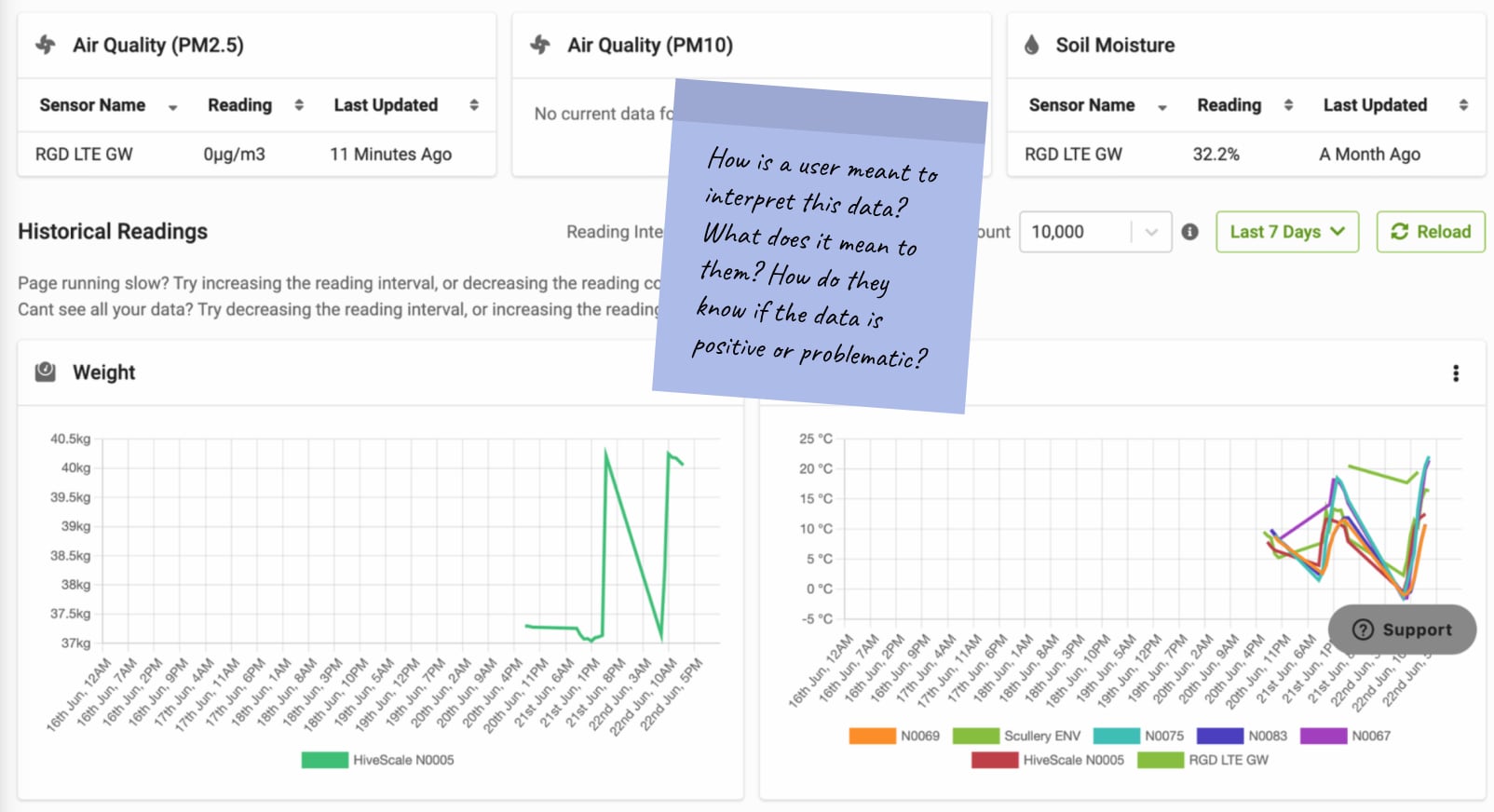The height and width of the screenshot is (812, 1494).
Task: Toggle Scullery ENV series in temperature legend
Action: 1017,736
